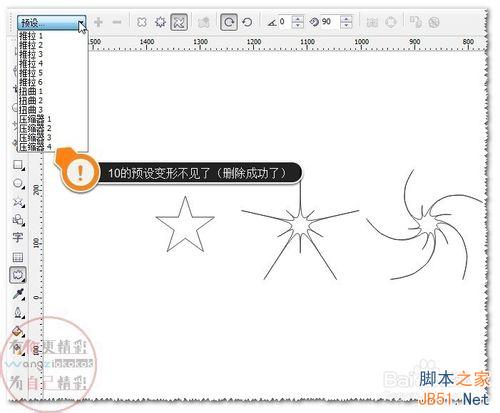Choose preset 压缩器 2 from list
Image resolution: width=500 pixels, height=413 pixels.
53,128
